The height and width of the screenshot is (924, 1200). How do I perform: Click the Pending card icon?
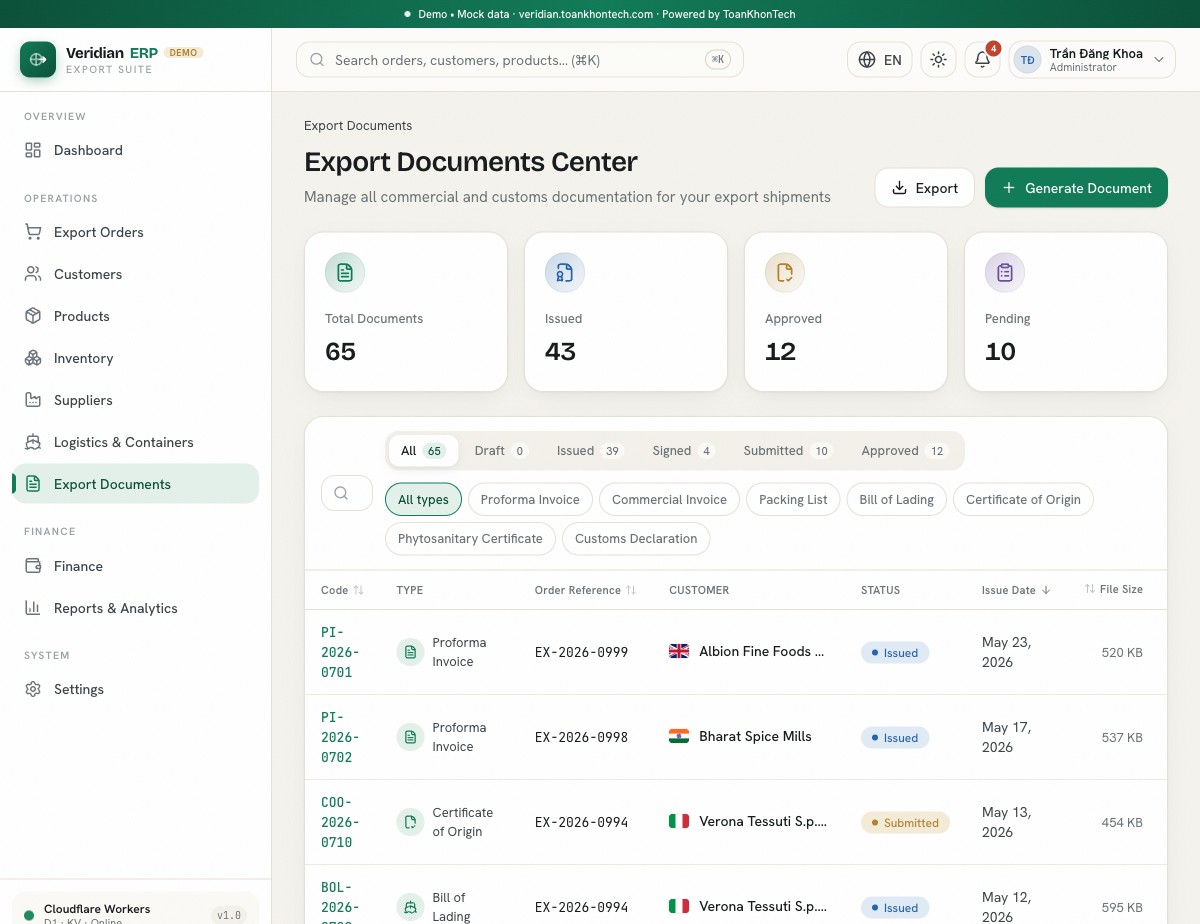tap(1005, 272)
